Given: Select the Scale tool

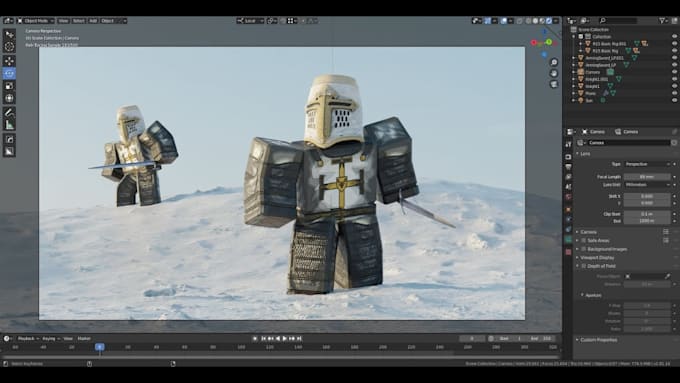Looking at the screenshot, I should tap(9, 86).
